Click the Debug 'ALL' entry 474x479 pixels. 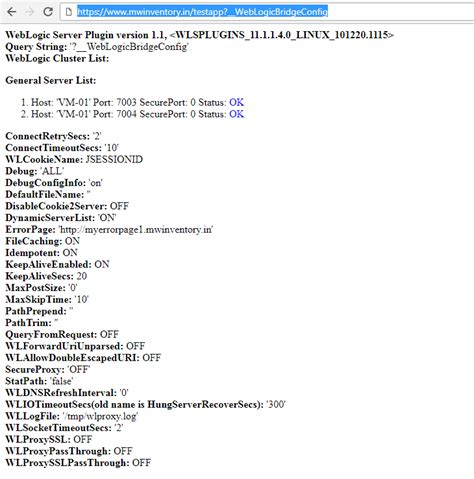point(35,171)
